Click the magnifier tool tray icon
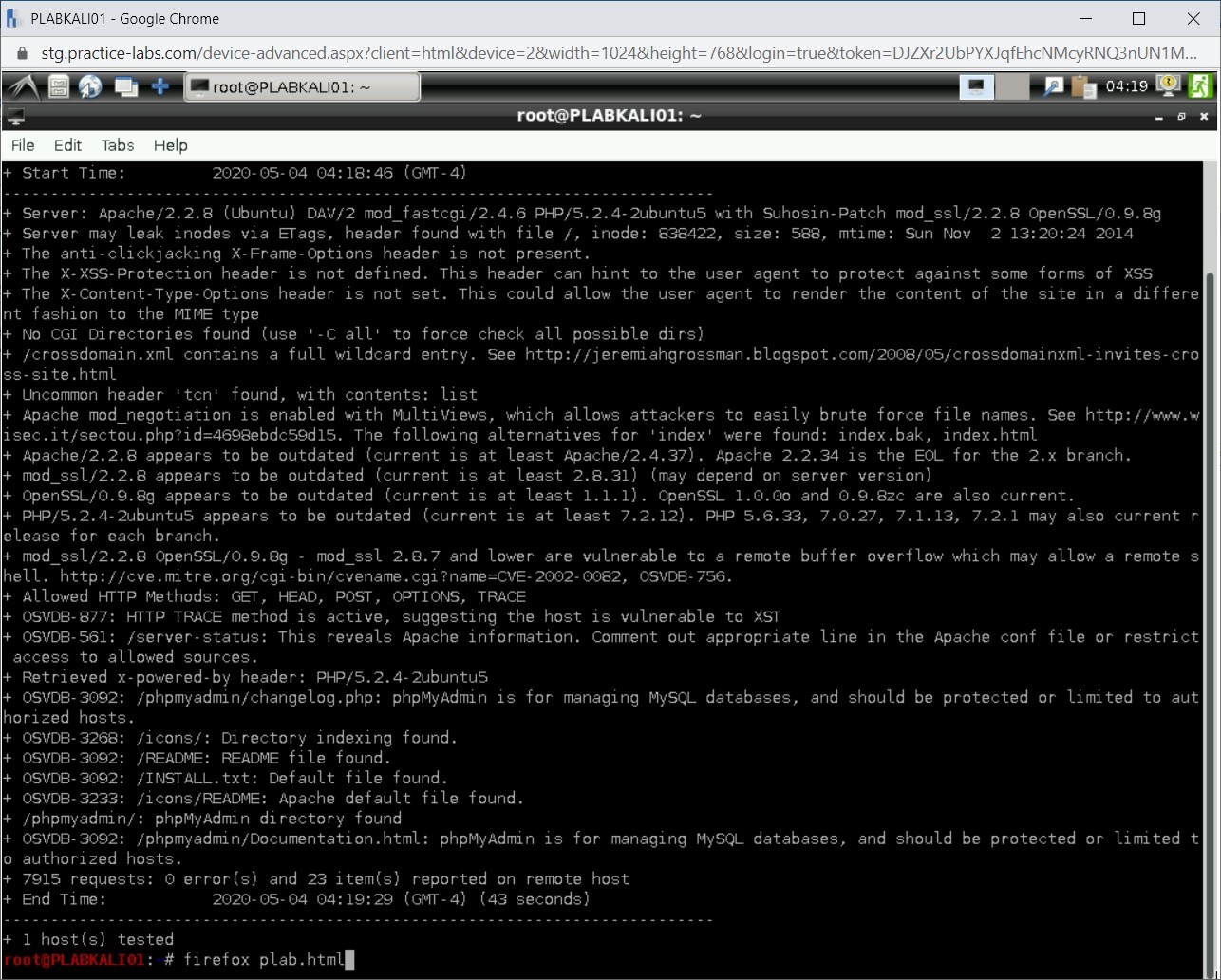This screenshot has width=1221, height=980. pos(1053,87)
